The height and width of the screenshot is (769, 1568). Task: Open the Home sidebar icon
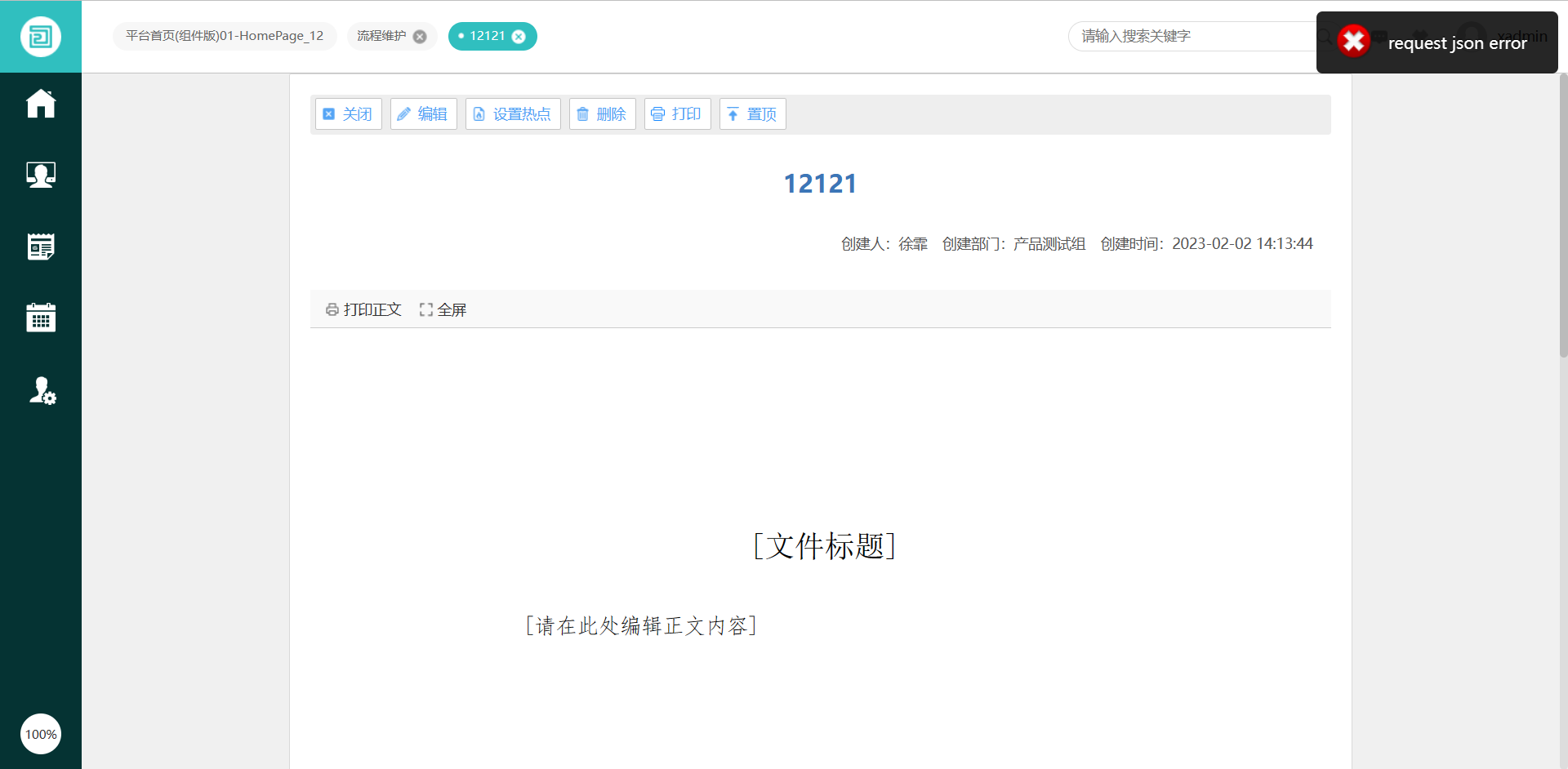click(41, 104)
